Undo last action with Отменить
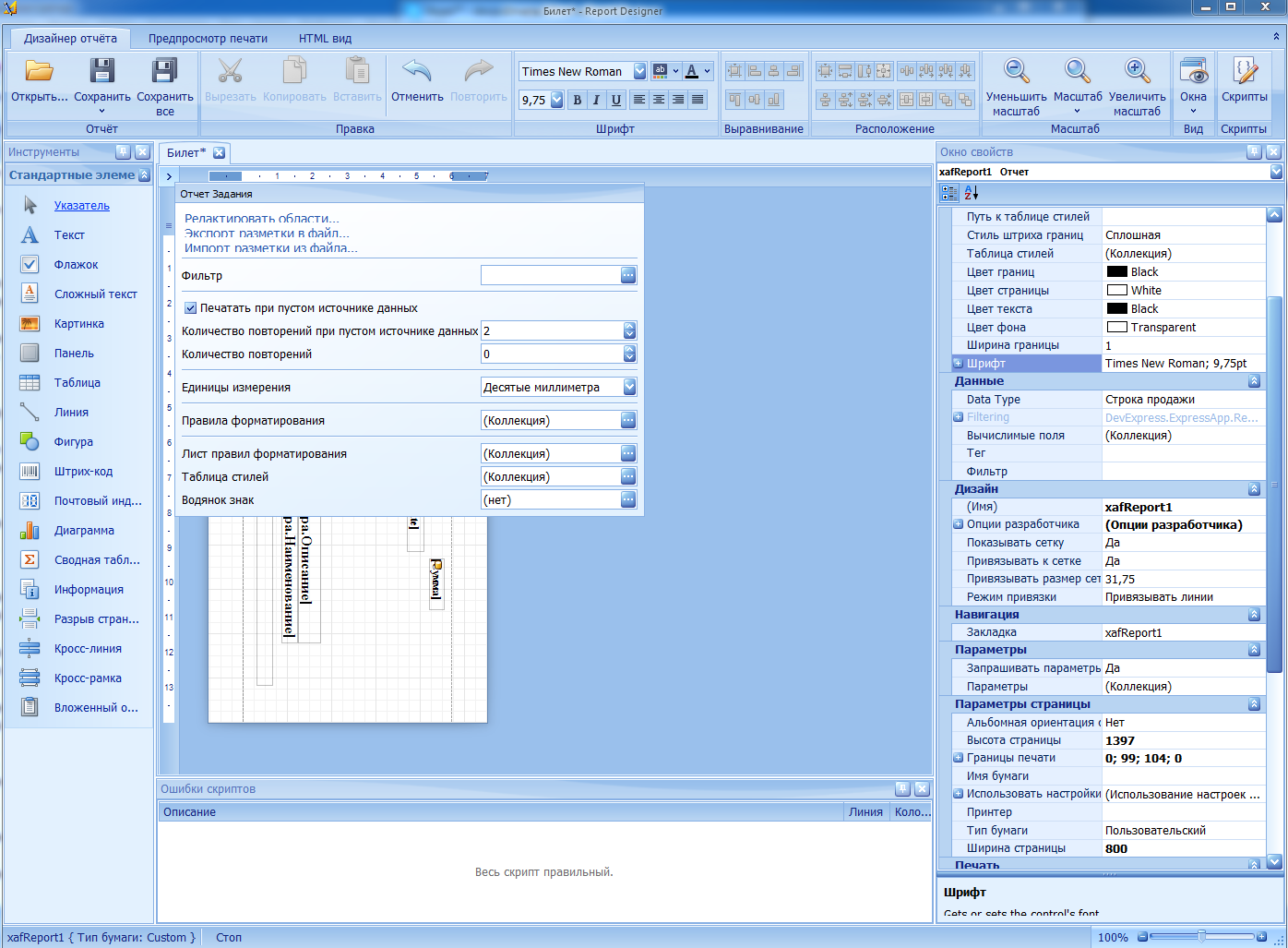Image resolution: width=1288 pixels, height=948 pixels. (x=417, y=71)
